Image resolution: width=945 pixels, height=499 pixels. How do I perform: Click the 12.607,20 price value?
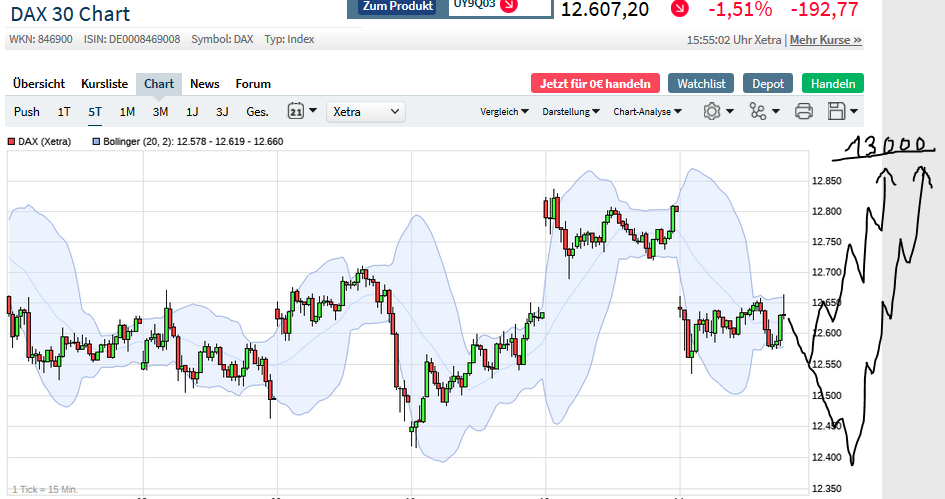[604, 10]
